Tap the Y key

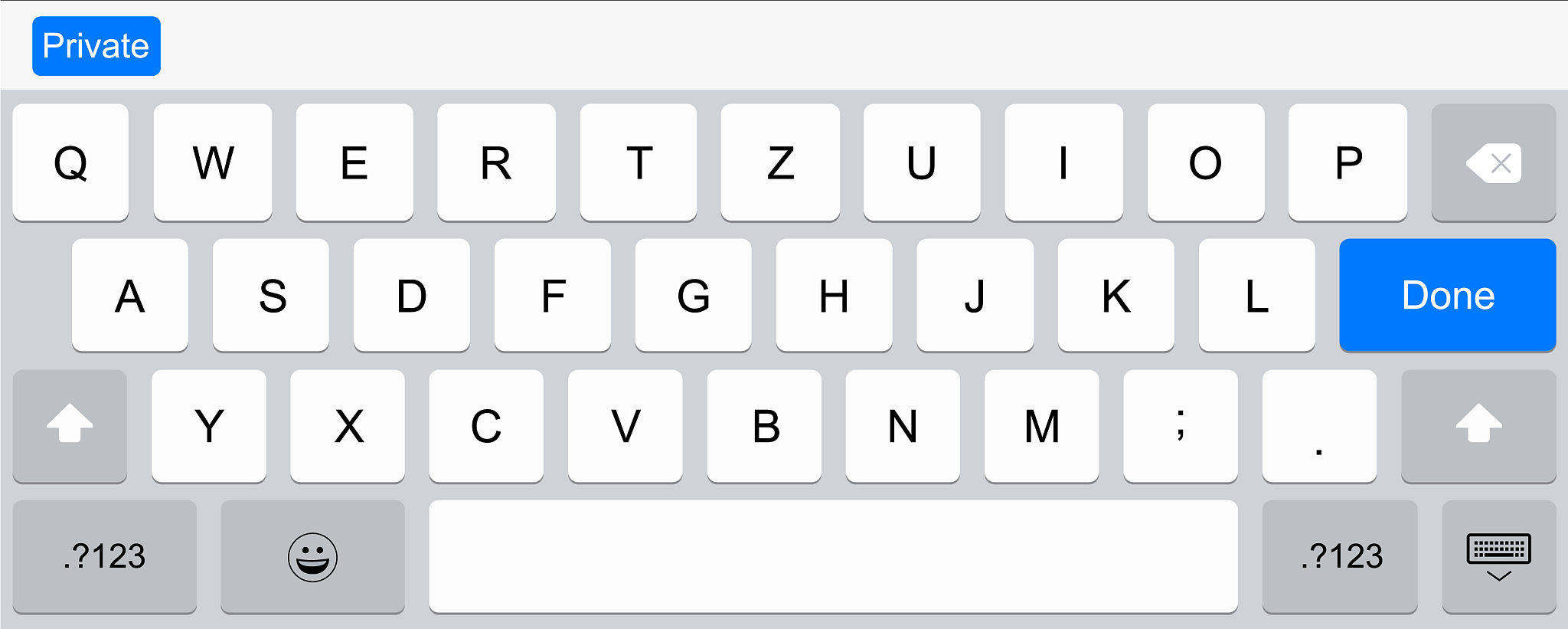pos(209,426)
